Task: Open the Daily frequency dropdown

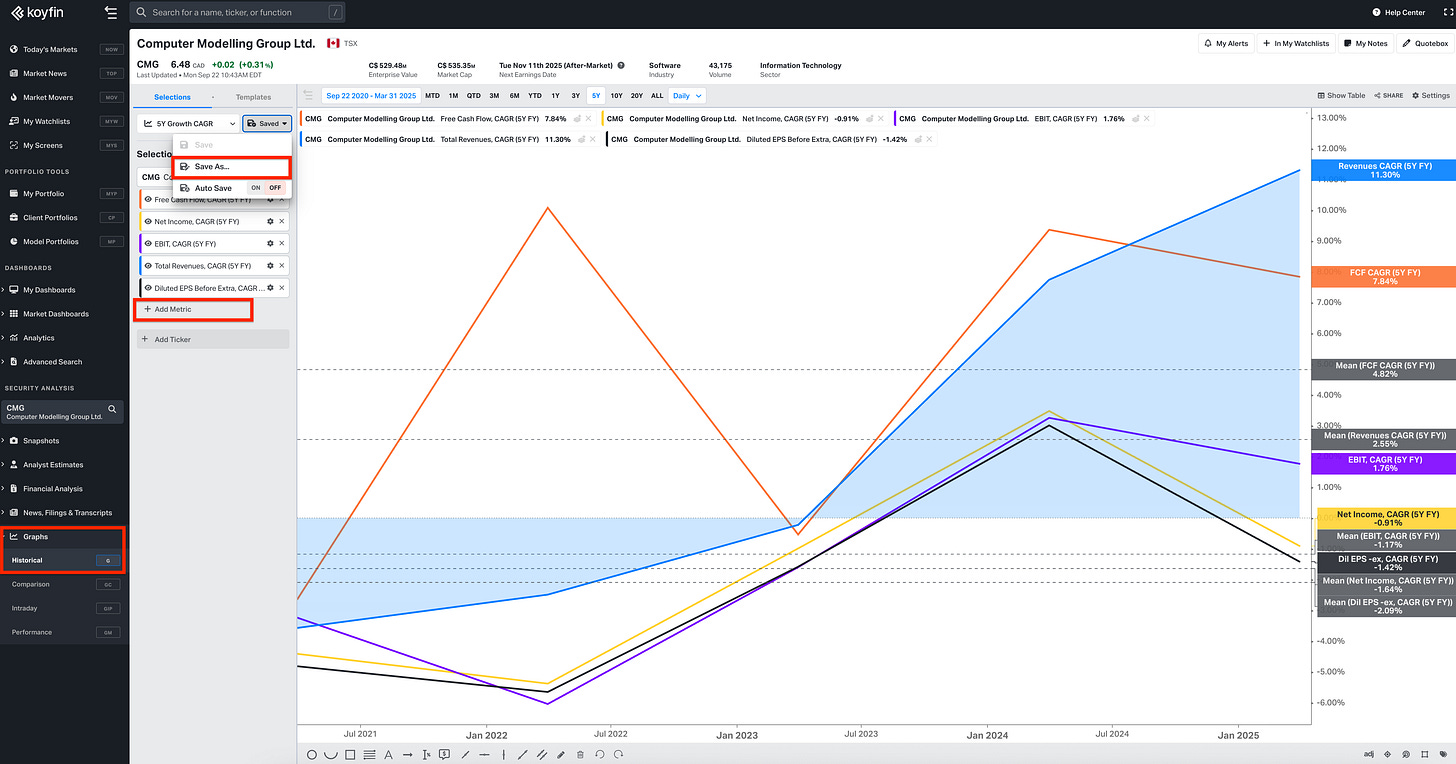Action: (x=686, y=96)
